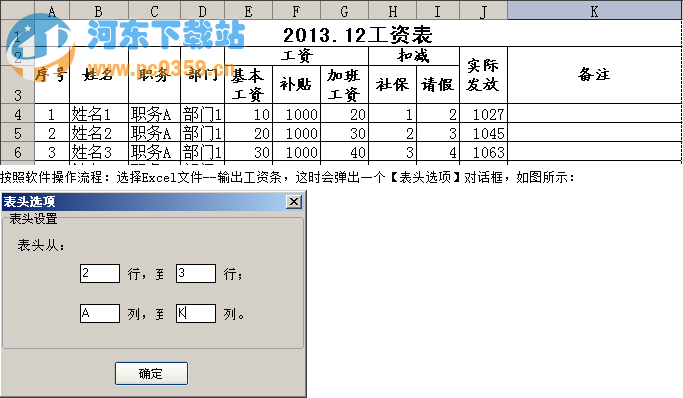Click the title cell 2013.12工资表
Viewport: 683px width, 398px height.
tap(358, 34)
